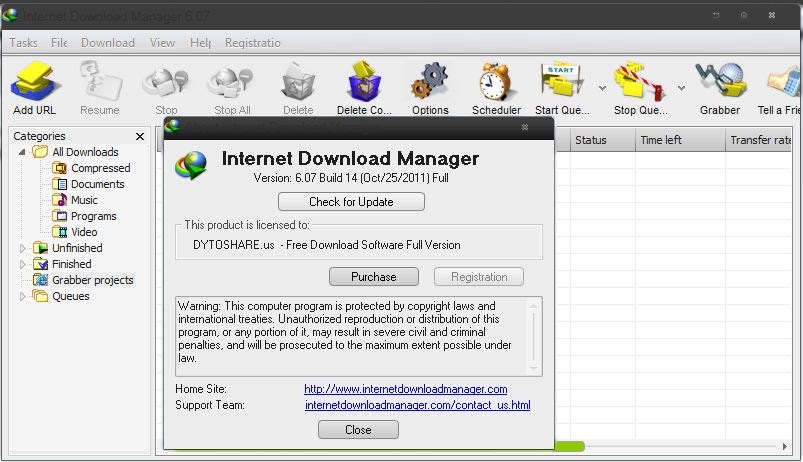The image size is (803, 462).
Task: Click the Stop All toolbar icon
Action: pos(231,82)
